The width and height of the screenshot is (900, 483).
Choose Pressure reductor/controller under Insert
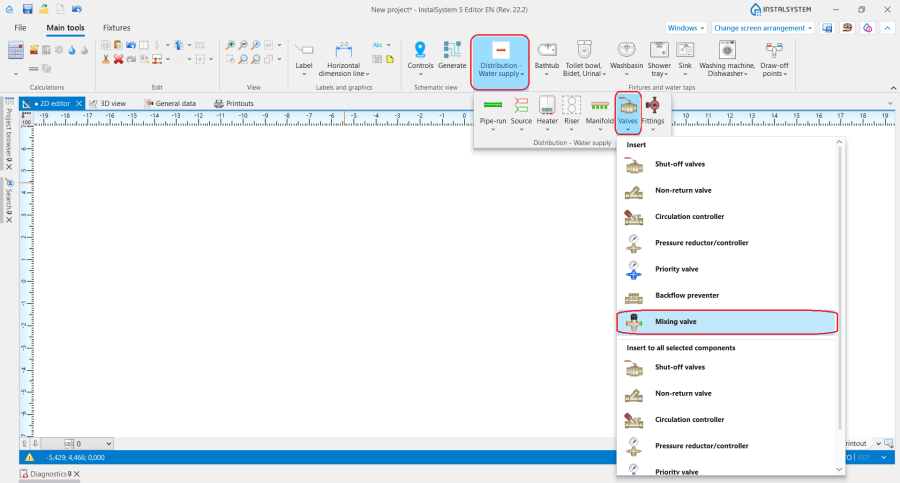(727, 243)
